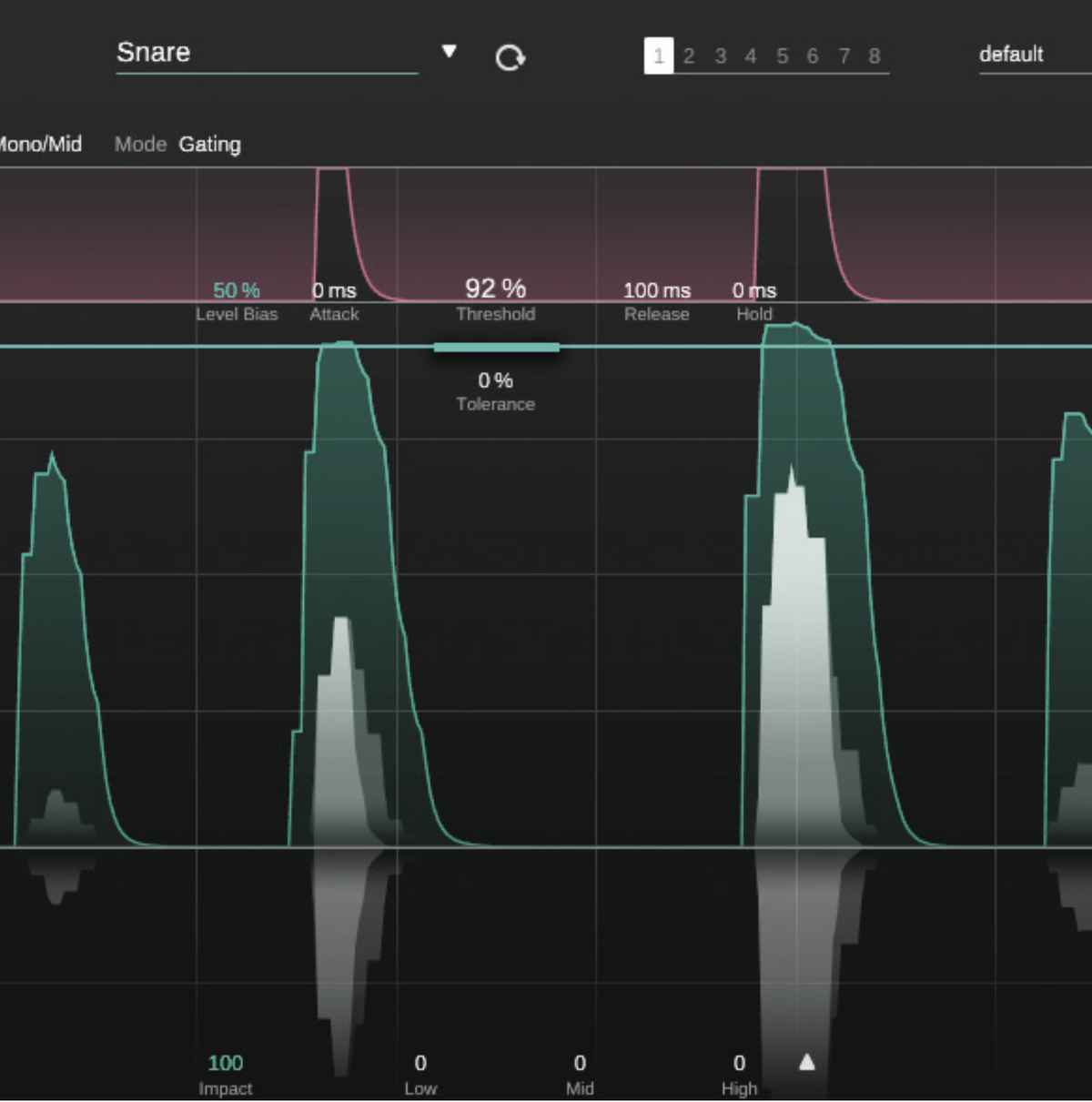The height and width of the screenshot is (1102, 1092).
Task: Open the default preset selector
Action: [x=1010, y=55]
